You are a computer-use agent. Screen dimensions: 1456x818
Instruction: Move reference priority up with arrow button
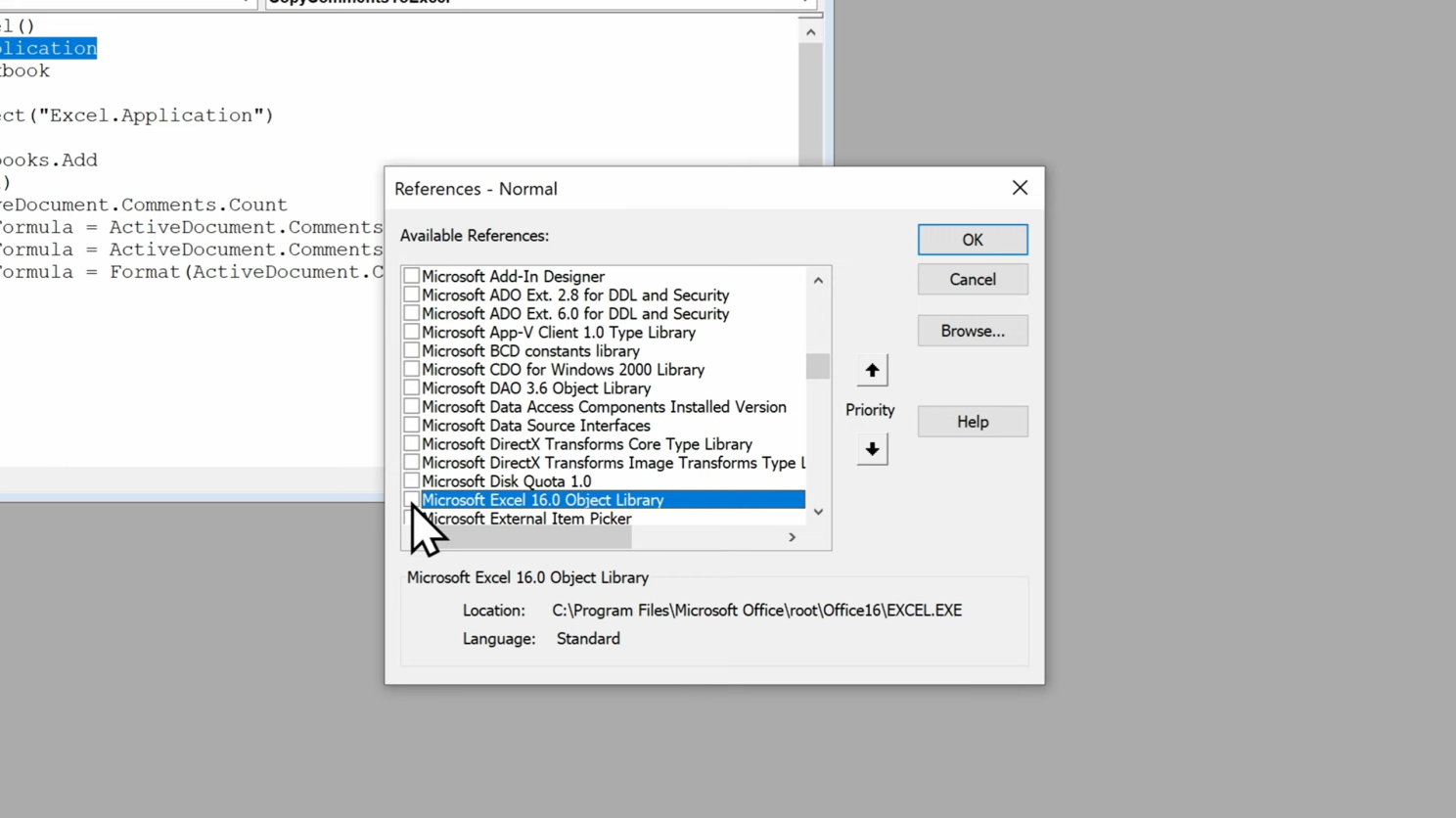click(872, 371)
